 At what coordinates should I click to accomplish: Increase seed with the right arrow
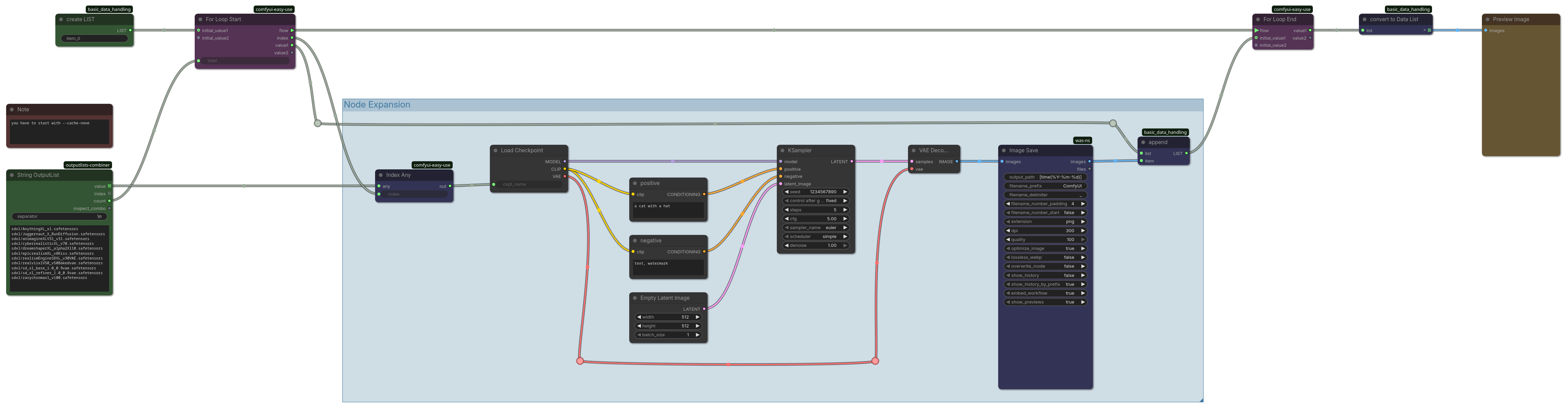tap(845, 192)
